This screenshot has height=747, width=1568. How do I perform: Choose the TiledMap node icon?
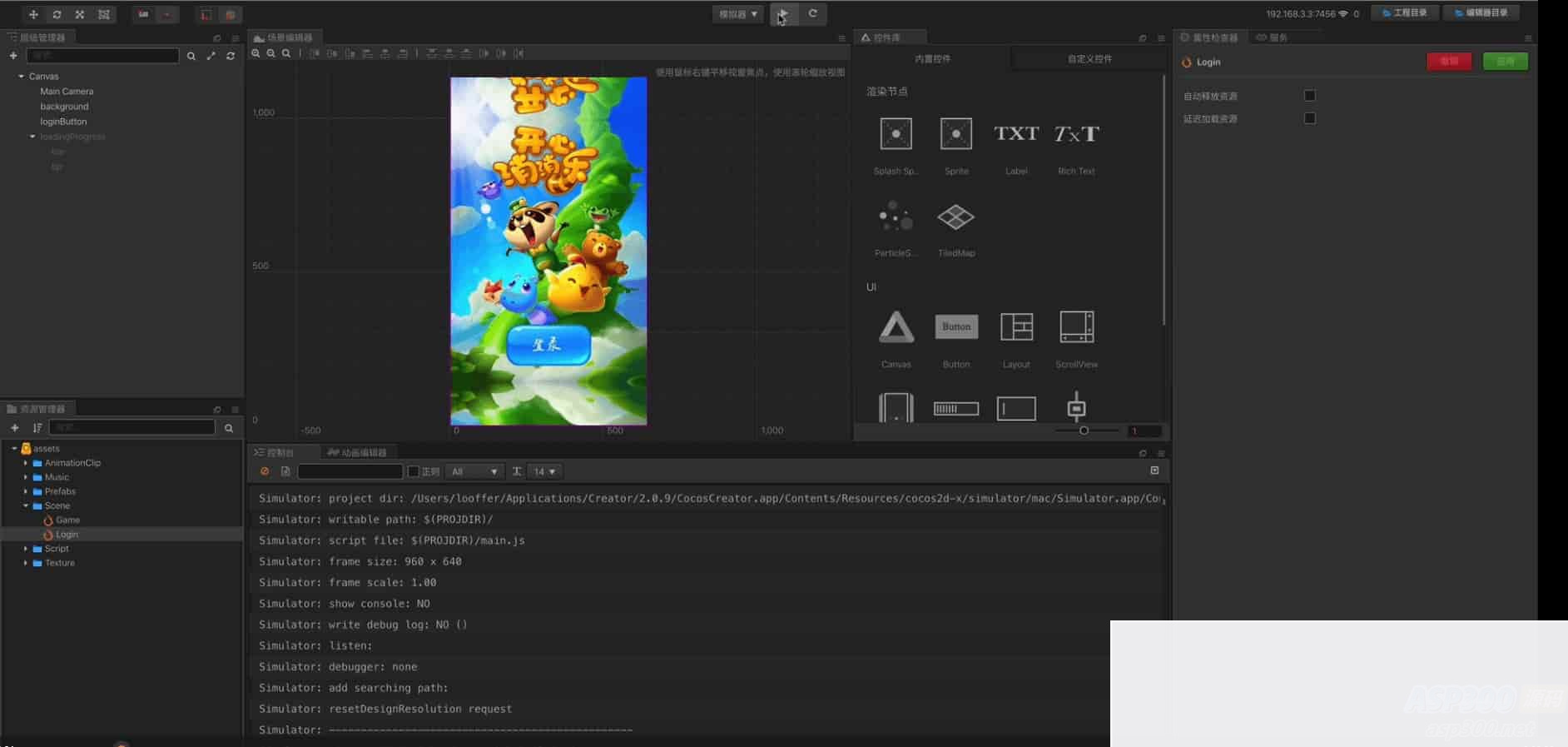click(x=955, y=218)
